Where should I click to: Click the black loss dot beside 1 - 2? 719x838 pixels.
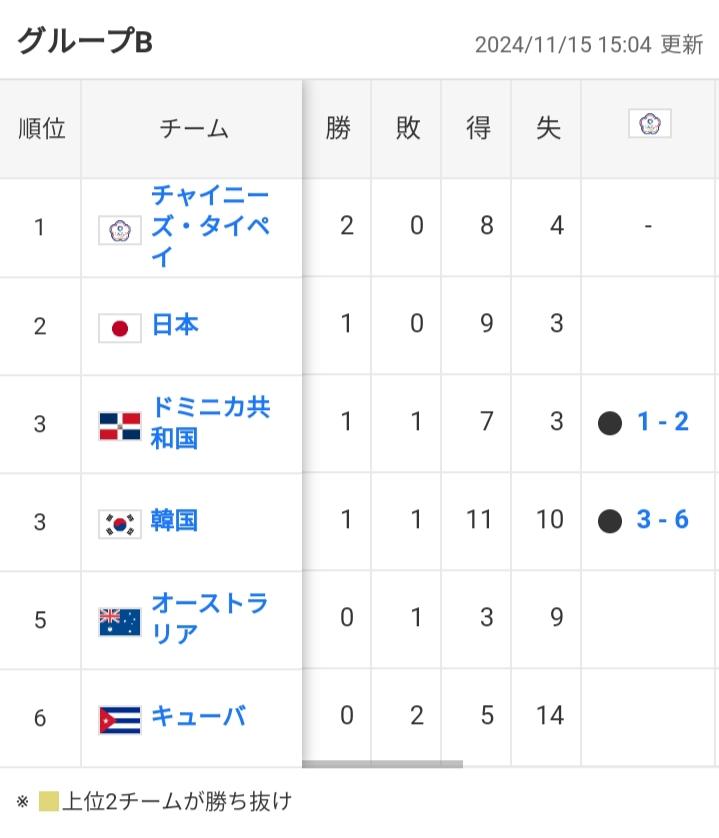[609, 423]
